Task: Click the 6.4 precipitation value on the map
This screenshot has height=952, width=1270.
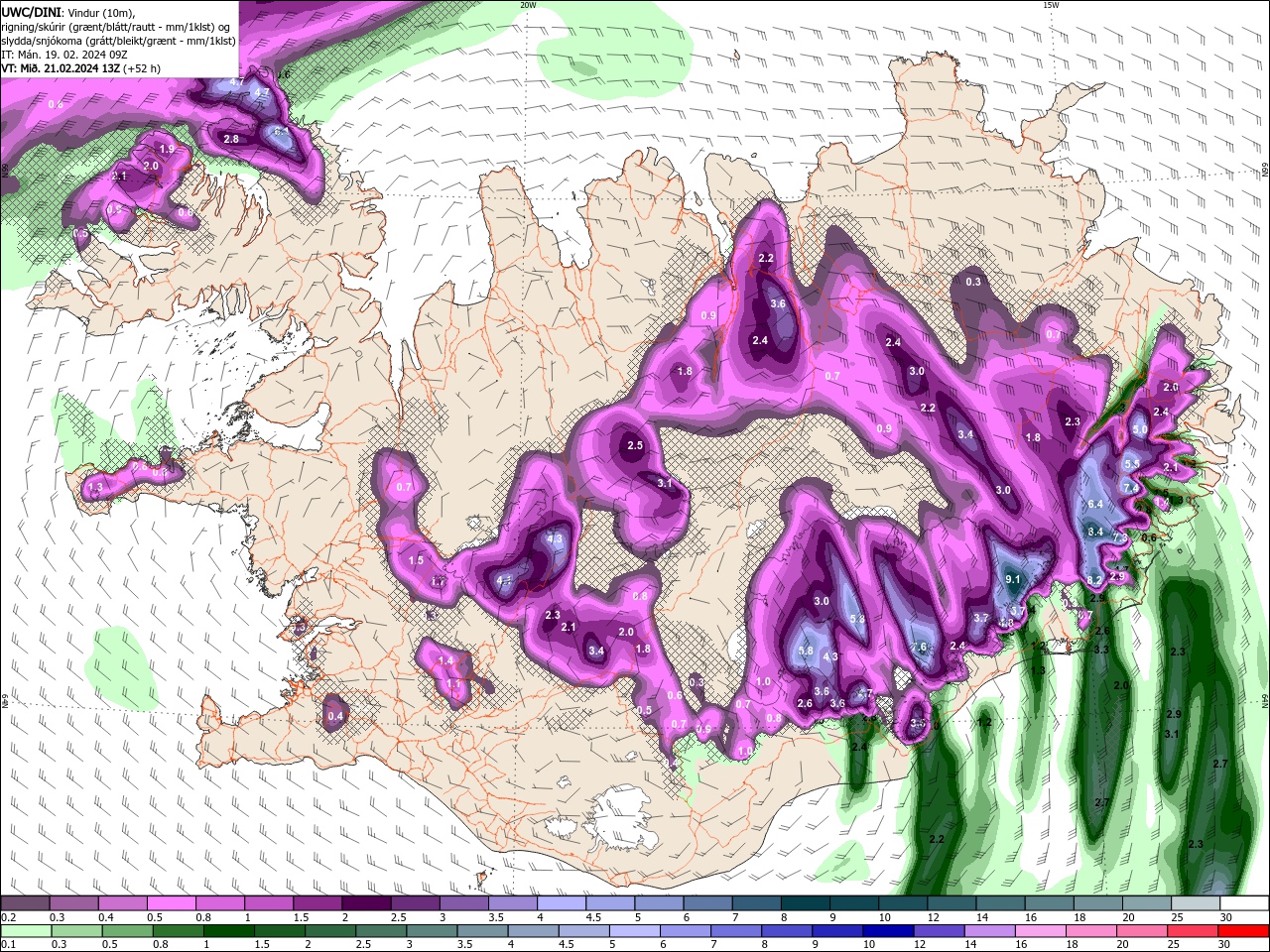Action: 1095,504
